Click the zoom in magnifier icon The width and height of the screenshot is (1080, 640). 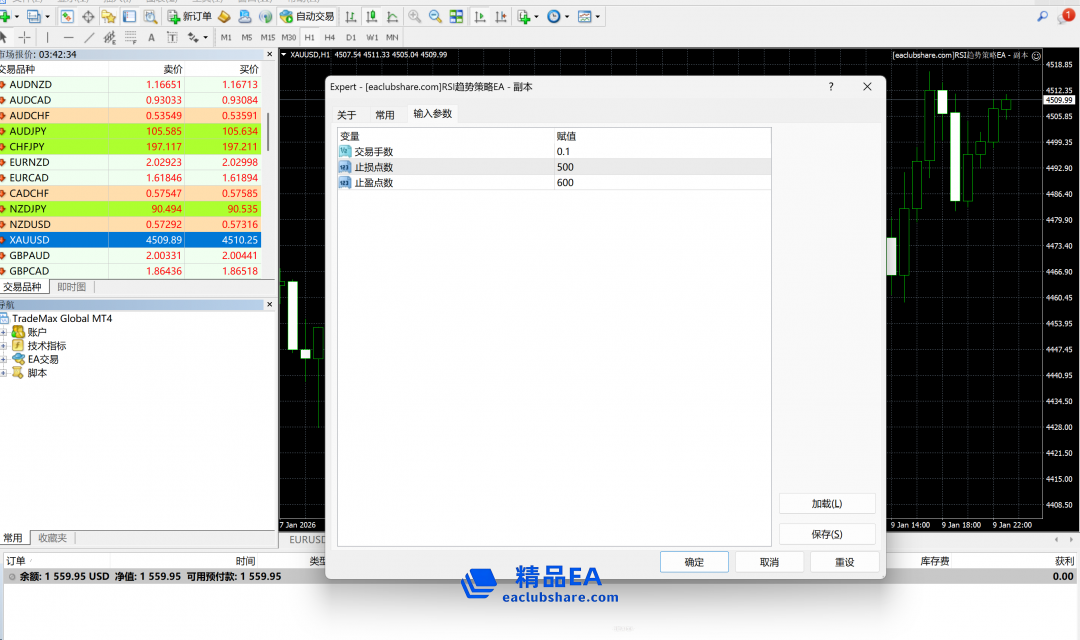(x=414, y=17)
